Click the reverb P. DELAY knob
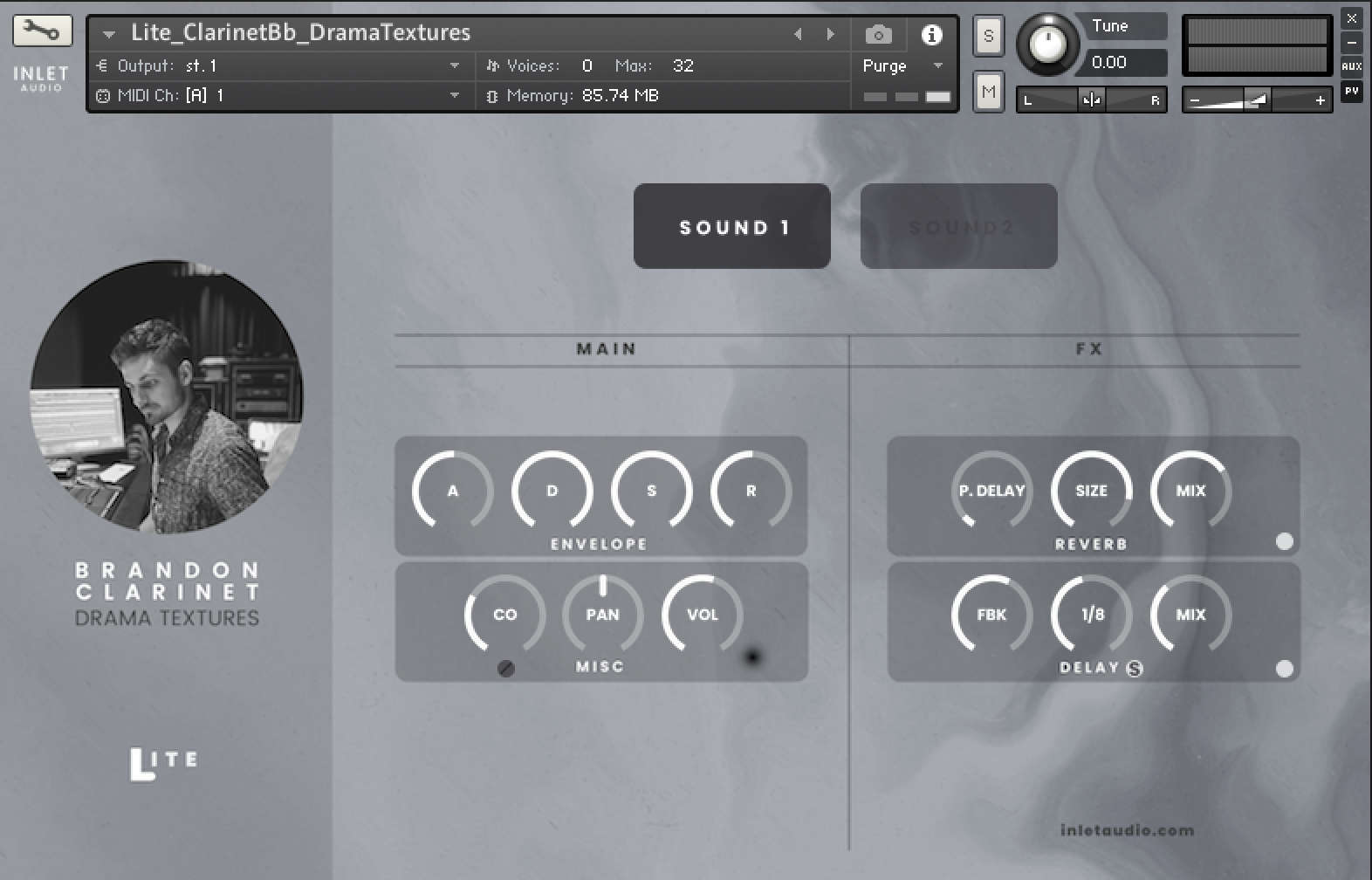Screen dimensions: 1372x880 991,490
